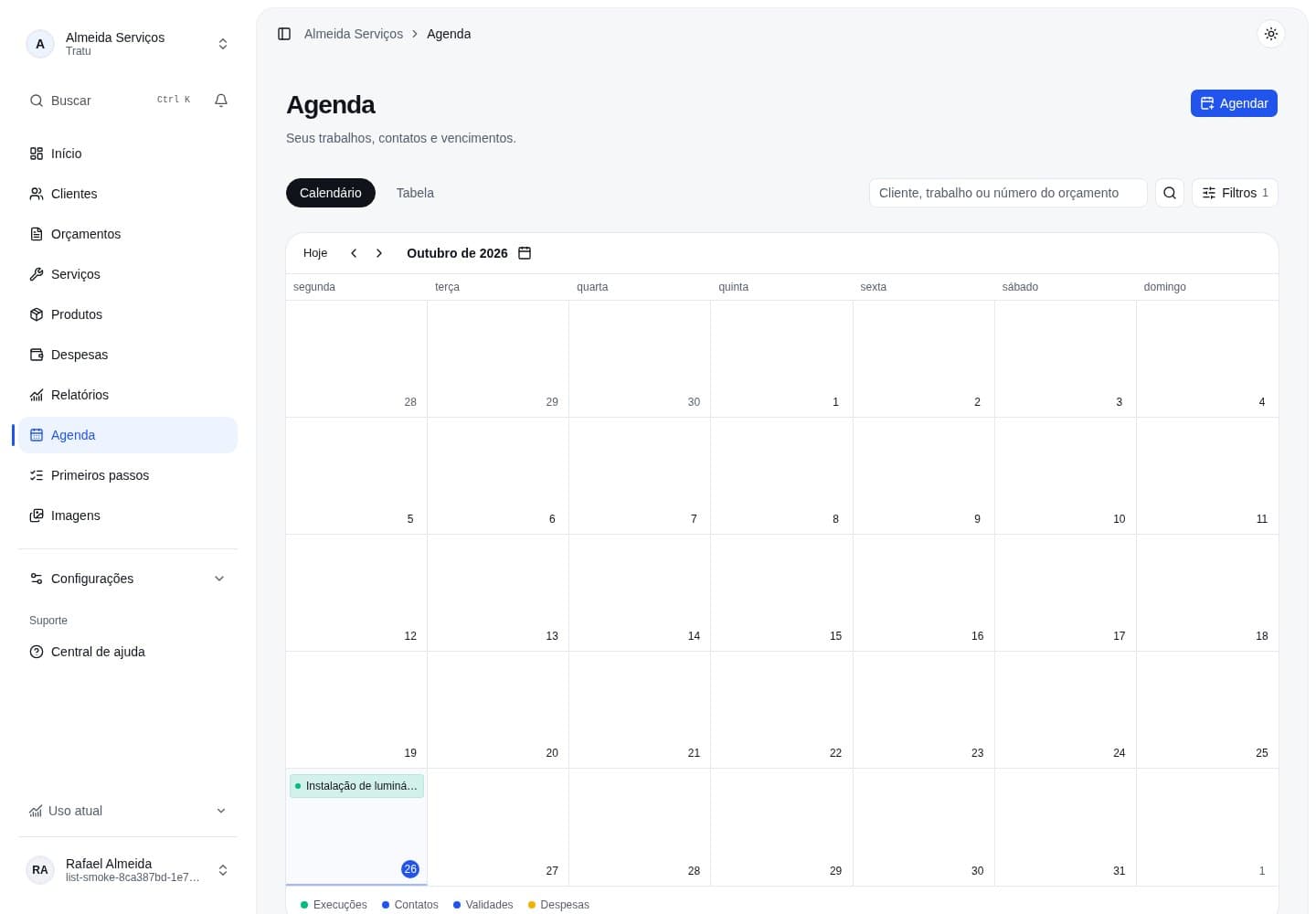The image size is (1316, 914).
Task: Select day 15 in calendar
Action: click(x=835, y=636)
